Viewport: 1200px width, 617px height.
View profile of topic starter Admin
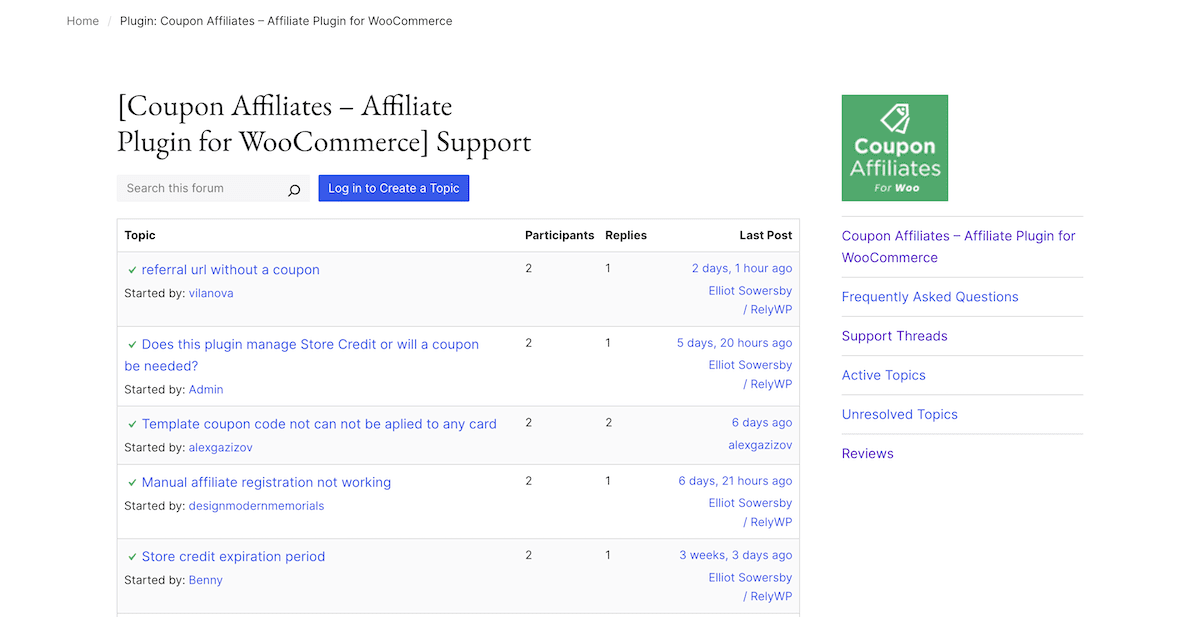206,389
